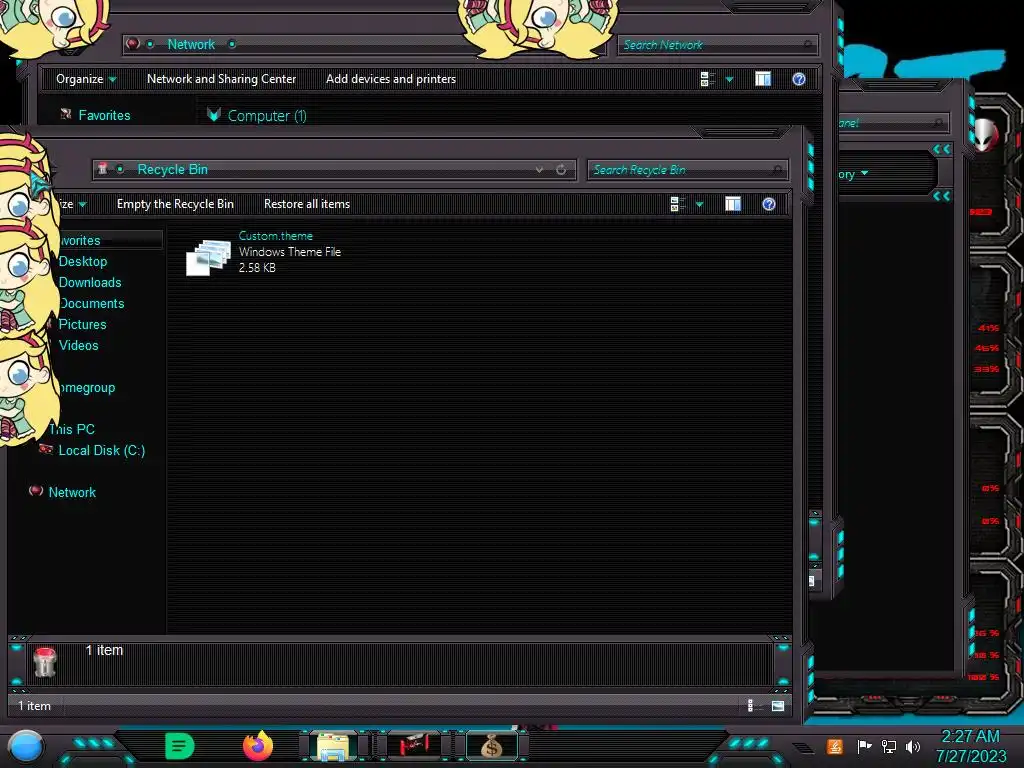Open Downloads in sidebar

[x=90, y=282]
